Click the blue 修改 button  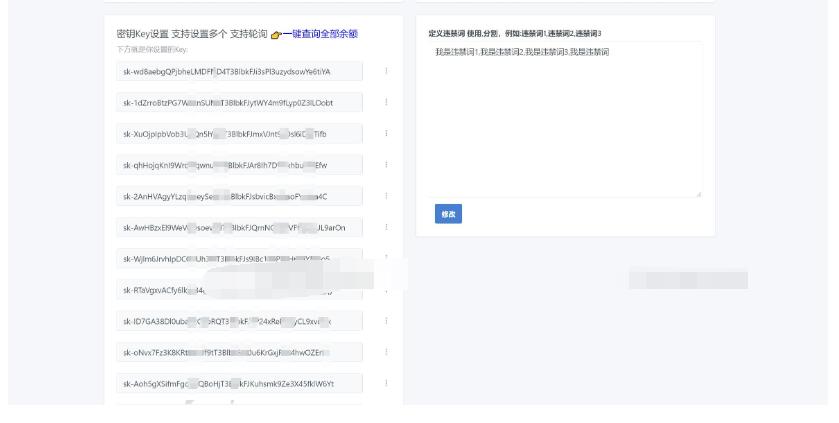tap(448, 214)
